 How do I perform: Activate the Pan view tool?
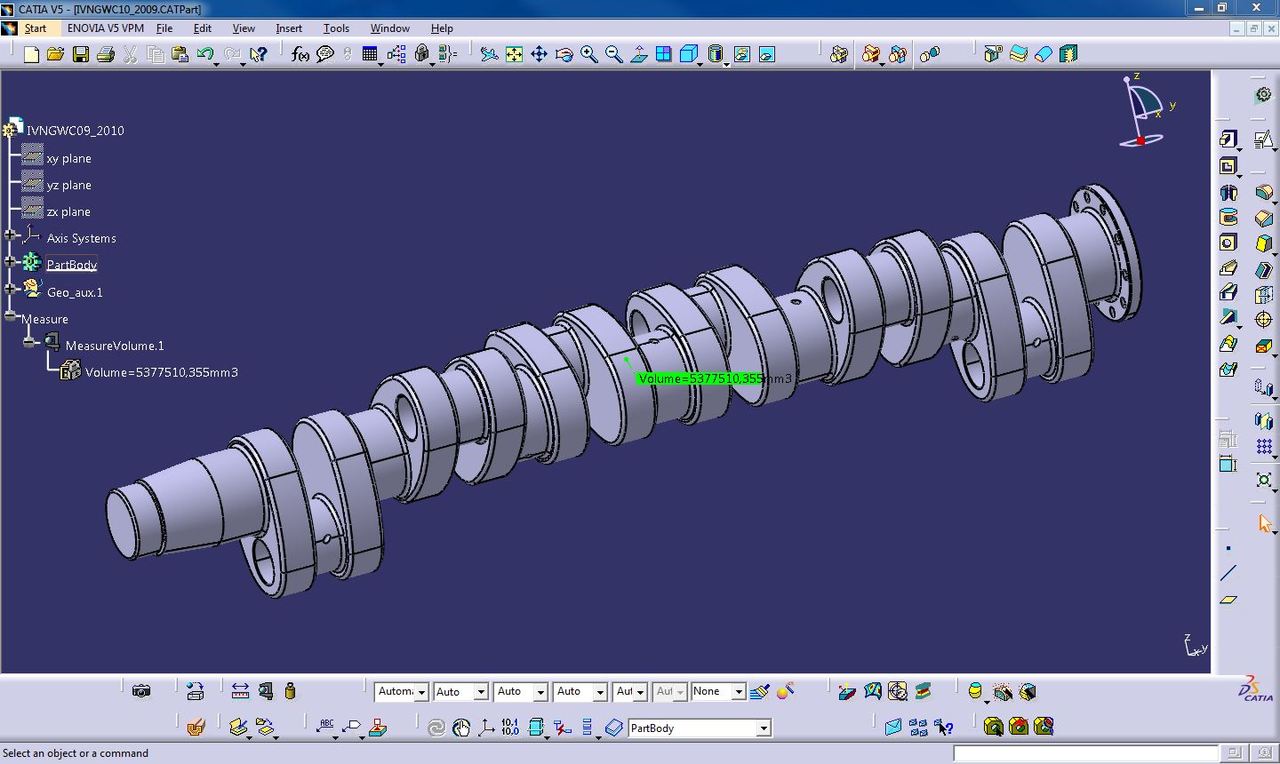(x=539, y=54)
